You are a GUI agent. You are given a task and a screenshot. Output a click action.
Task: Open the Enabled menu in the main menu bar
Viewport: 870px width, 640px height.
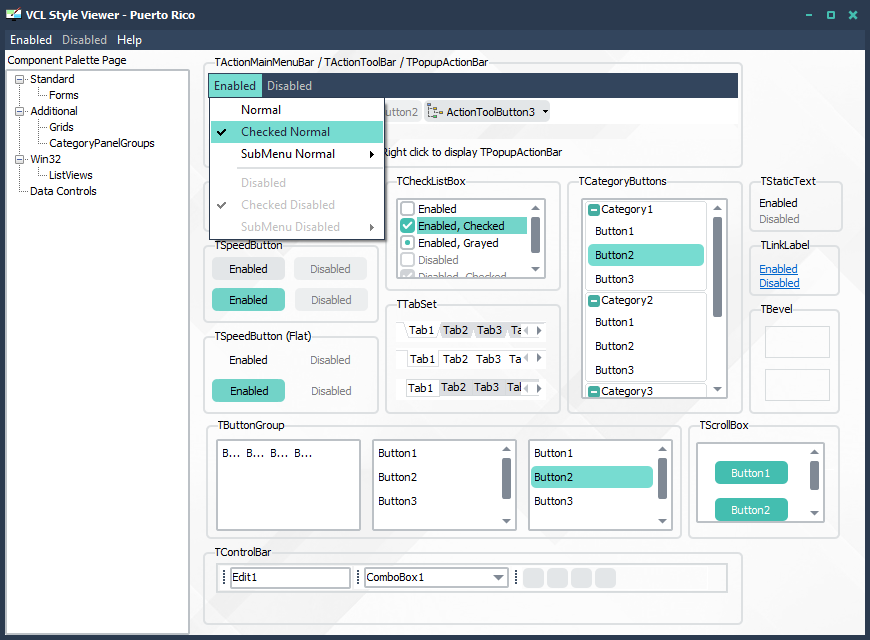click(x=31, y=40)
